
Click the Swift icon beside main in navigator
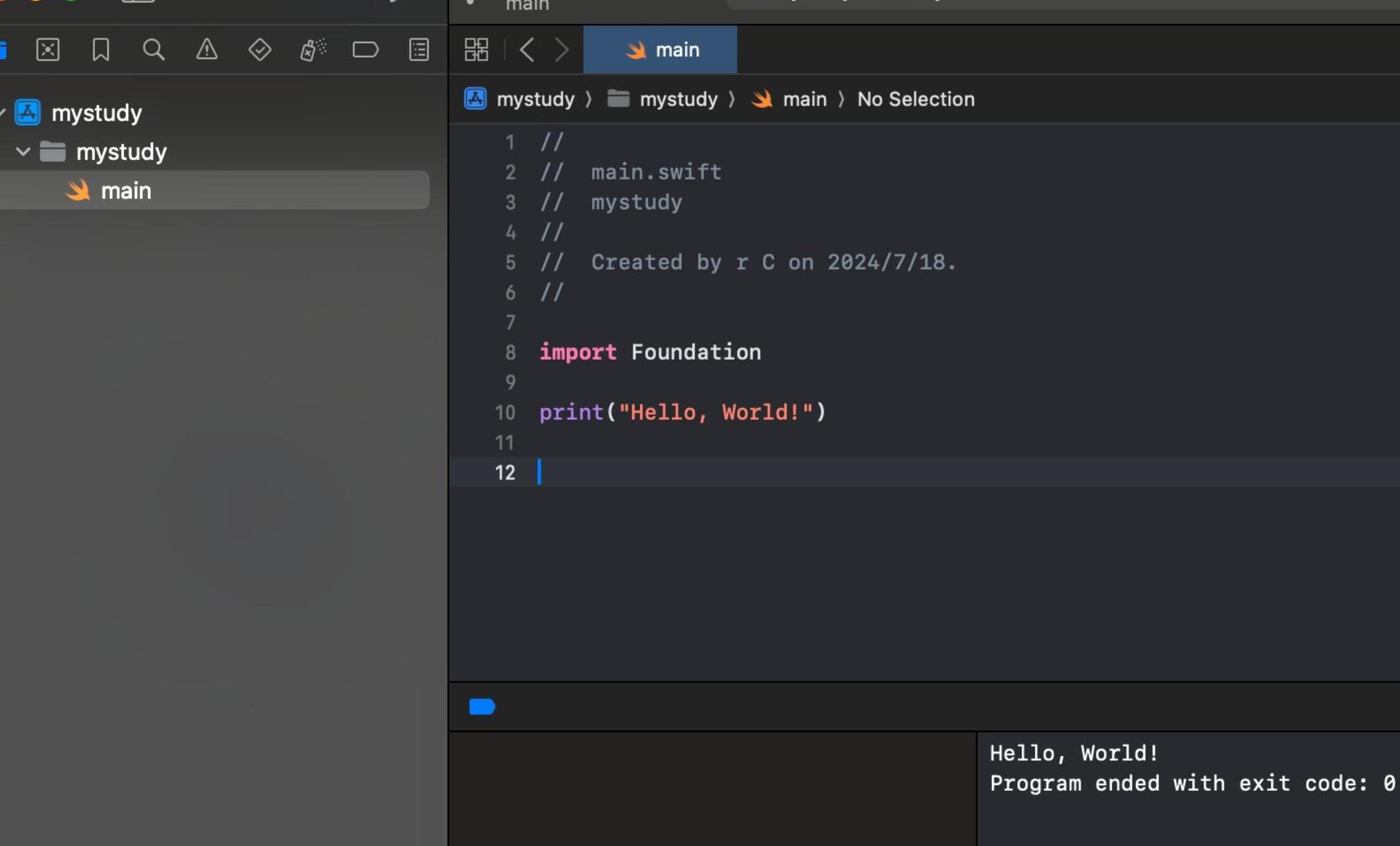point(78,190)
